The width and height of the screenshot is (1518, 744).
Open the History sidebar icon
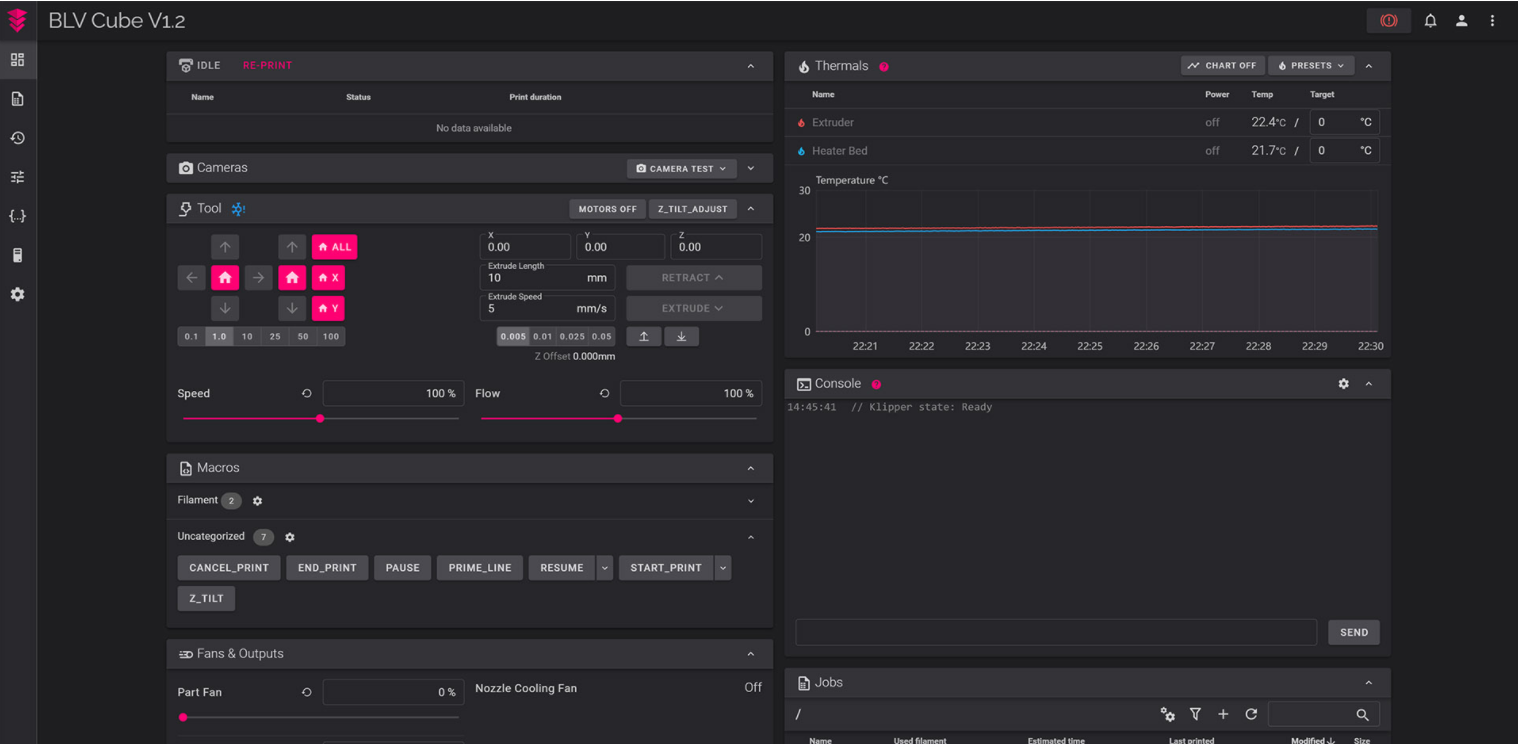pos(17,138)
